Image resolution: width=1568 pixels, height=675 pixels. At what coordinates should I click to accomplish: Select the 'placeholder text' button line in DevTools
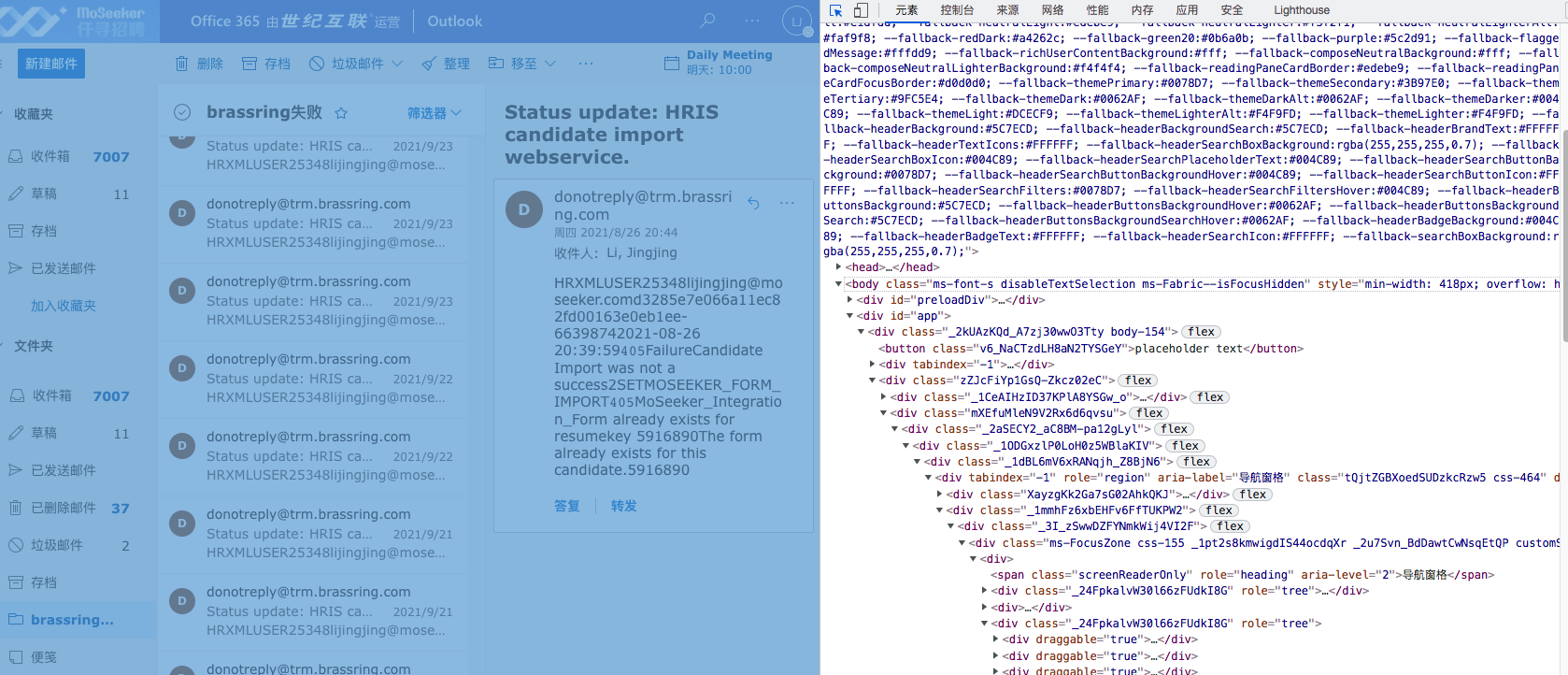tap(1090, 349)
